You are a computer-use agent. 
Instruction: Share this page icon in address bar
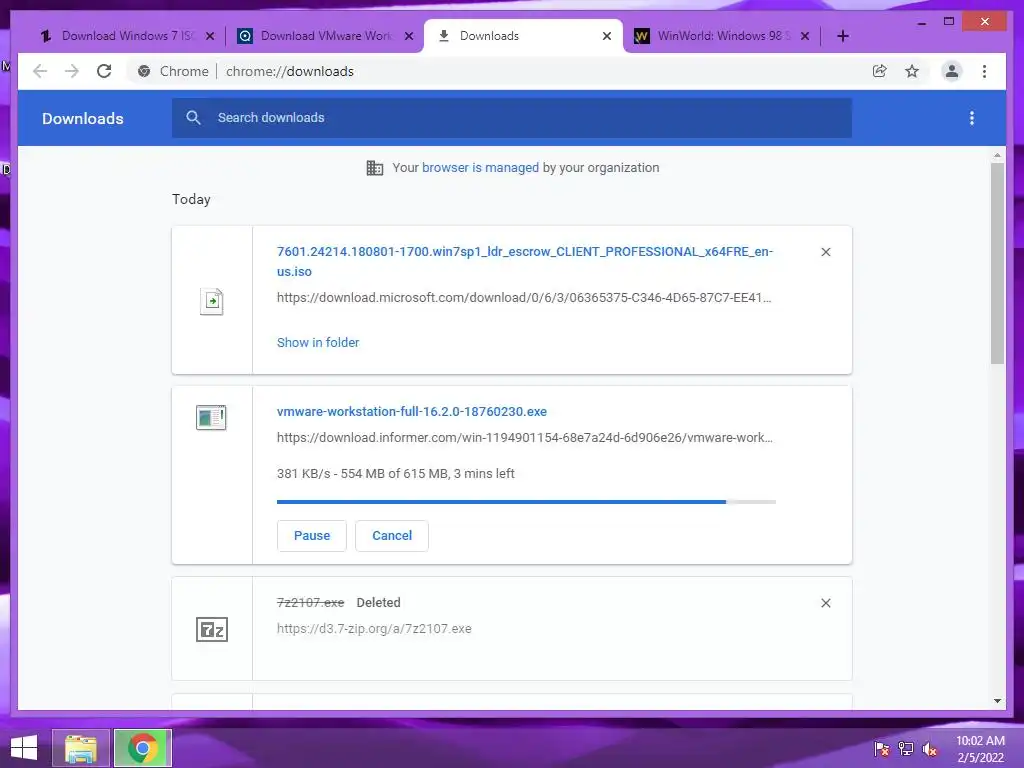click(x=880, y=71)
